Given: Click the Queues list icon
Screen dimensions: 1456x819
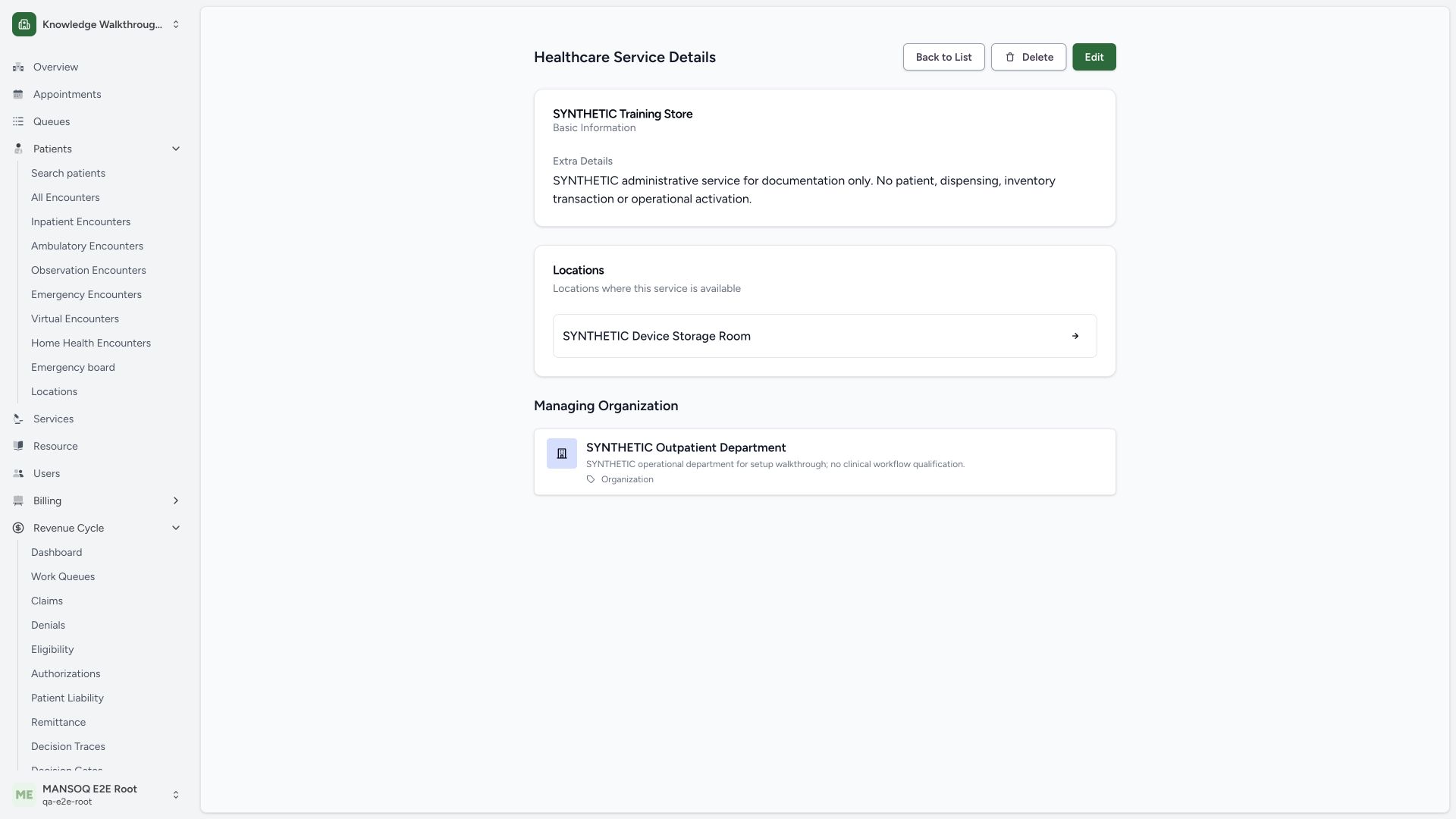Looking at the screenshot, I should 18,121.
